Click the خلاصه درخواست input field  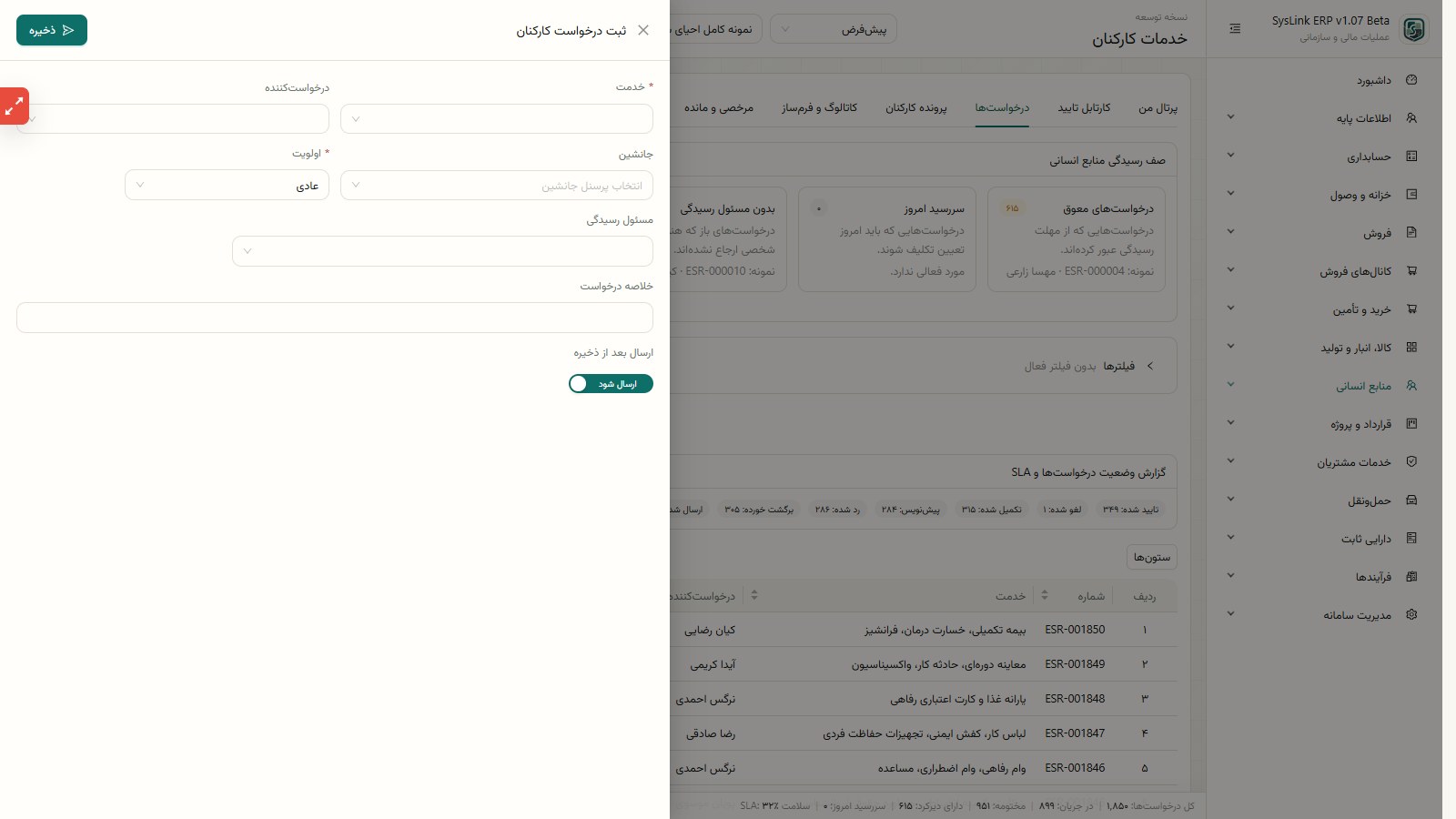[335, 318]
